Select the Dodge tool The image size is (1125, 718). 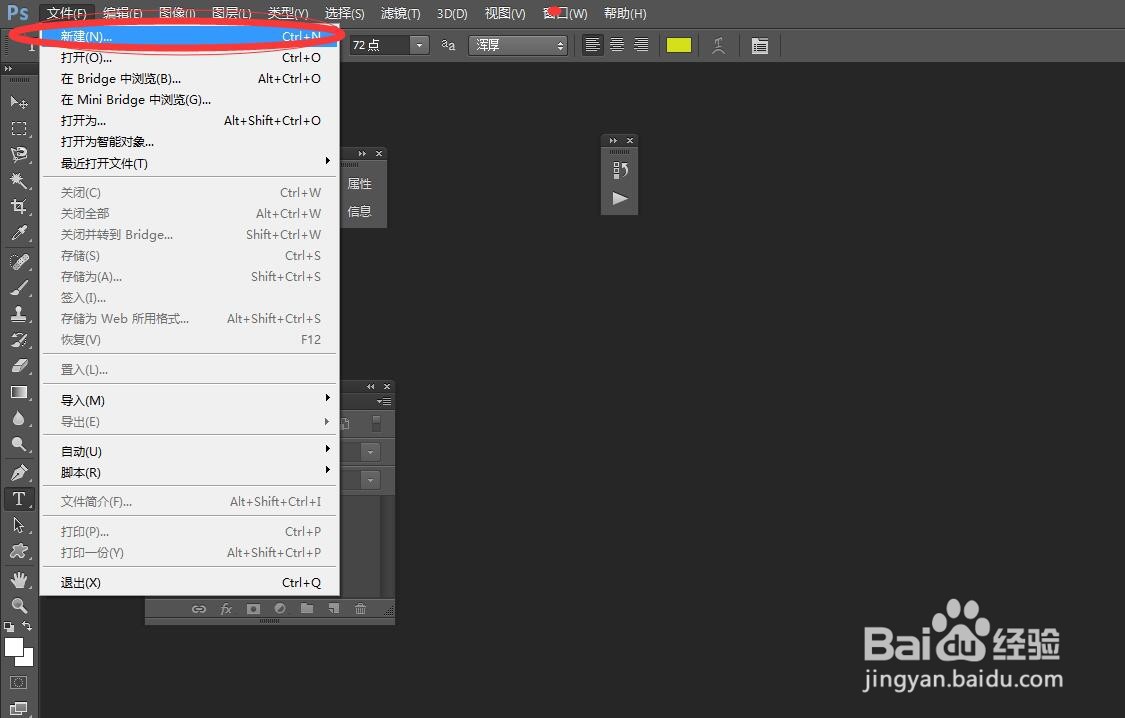pos(19,444)
